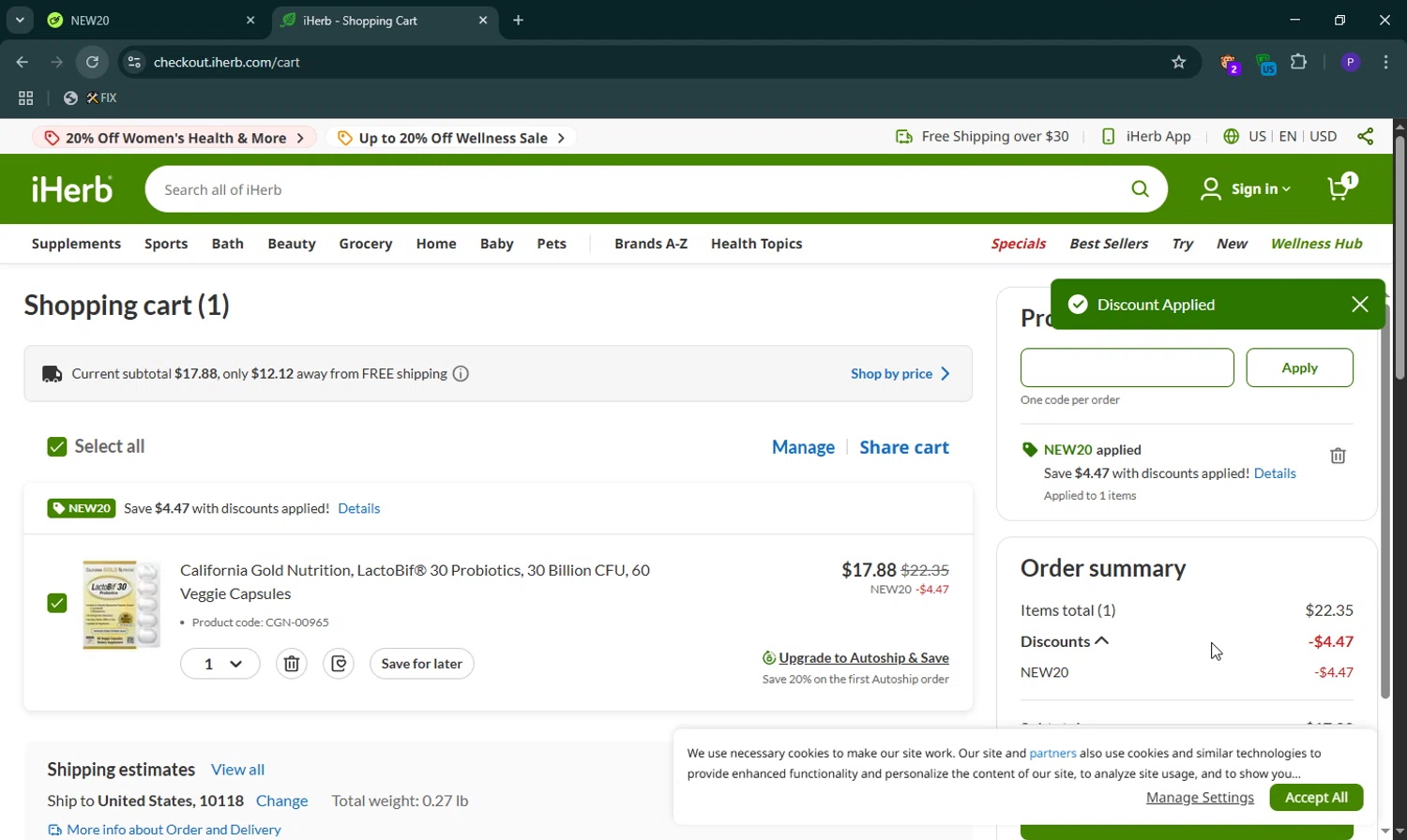
Task: Click the iHerb App link
Action: point(1145,137)
